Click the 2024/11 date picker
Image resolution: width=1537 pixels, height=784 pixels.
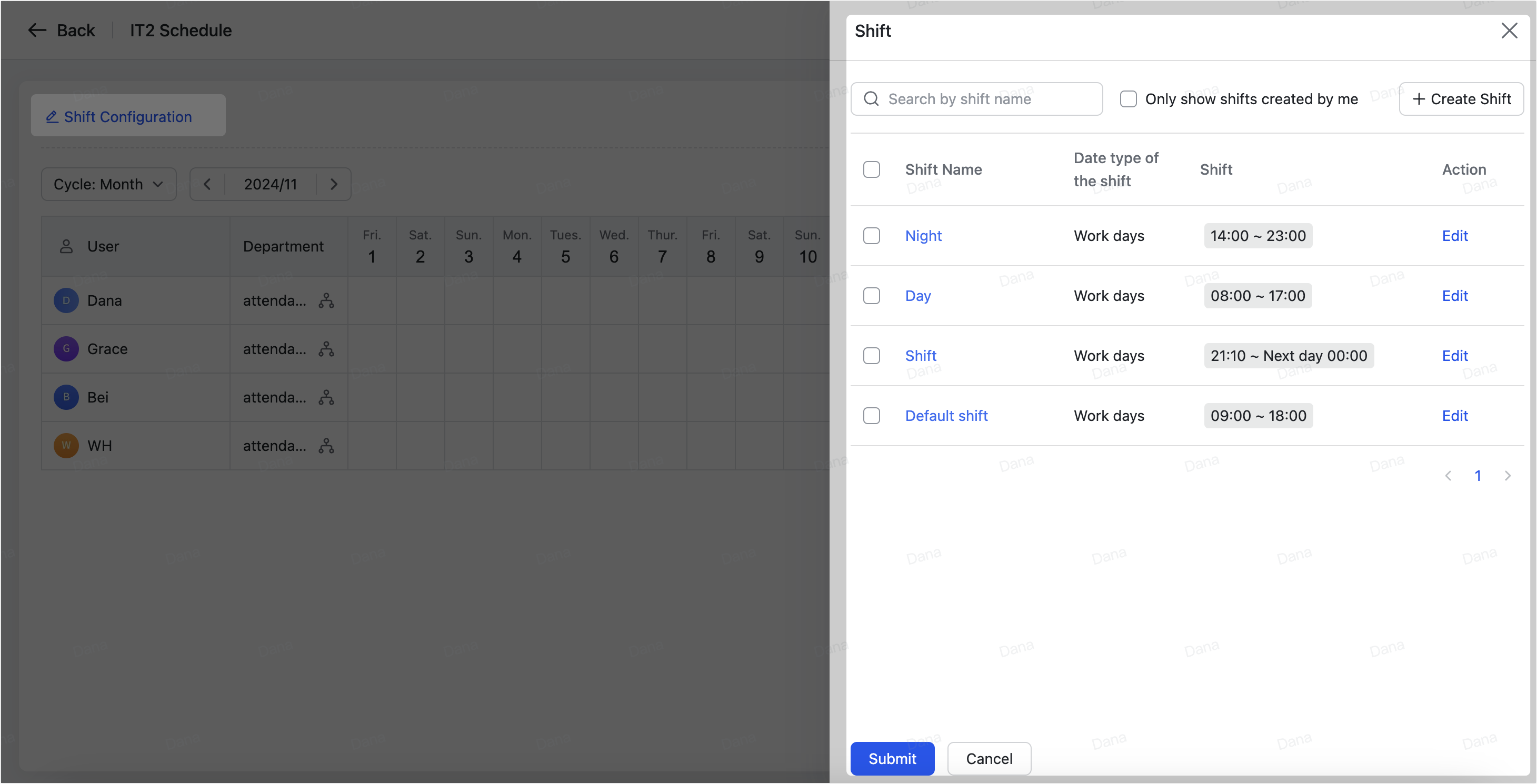270,184
